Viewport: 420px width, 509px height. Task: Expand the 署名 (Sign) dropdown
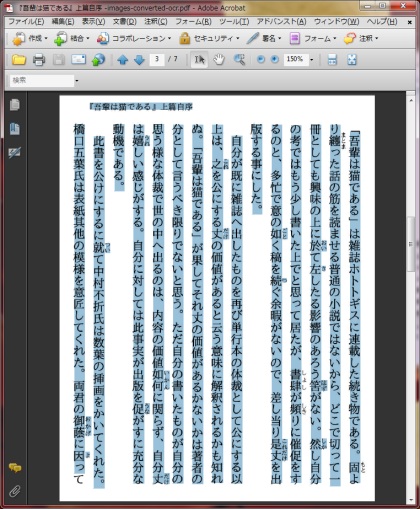(x=280, y=39)
